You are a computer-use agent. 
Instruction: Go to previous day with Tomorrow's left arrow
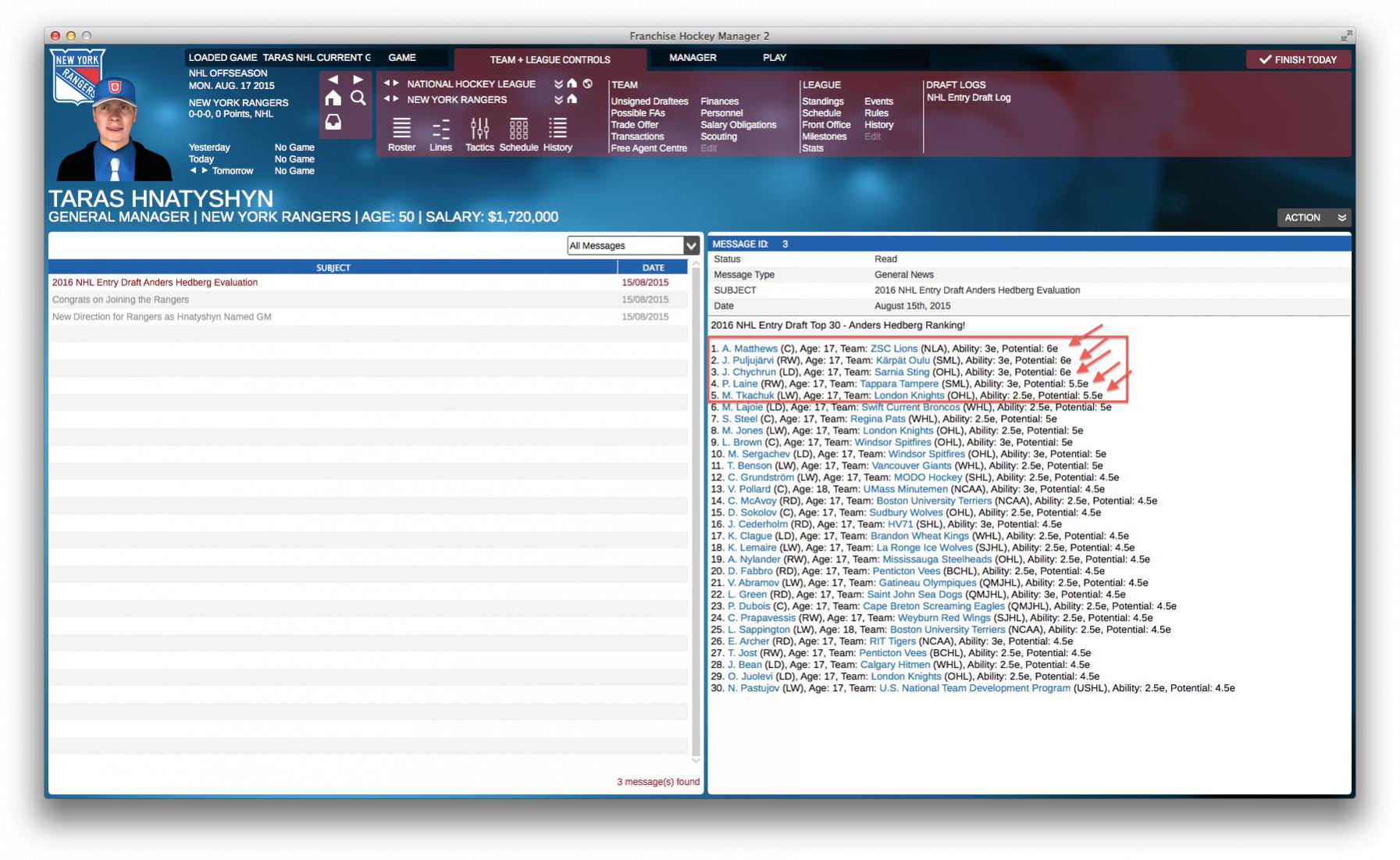[194, 170]
